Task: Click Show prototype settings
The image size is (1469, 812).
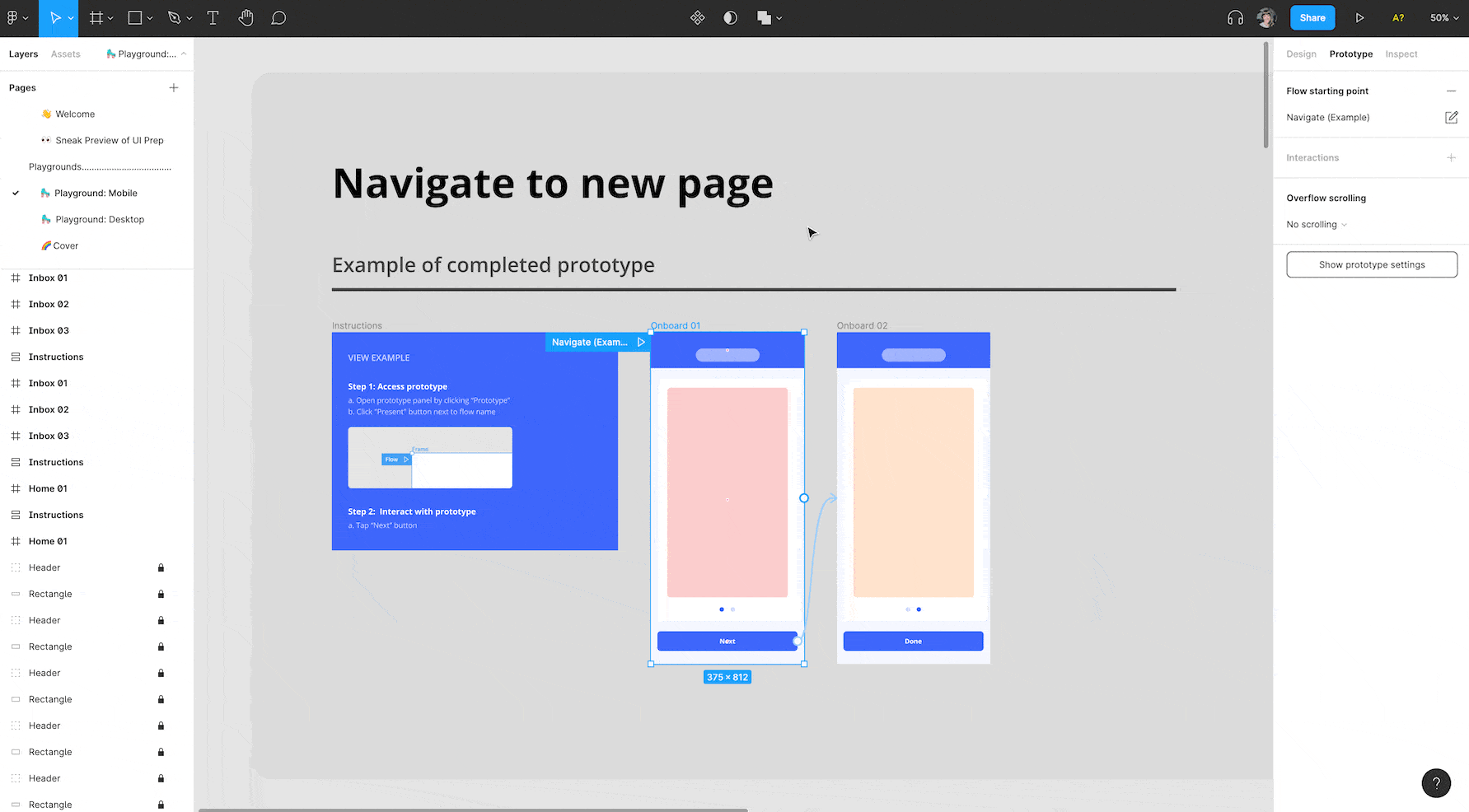Action: coord(1371,264)
